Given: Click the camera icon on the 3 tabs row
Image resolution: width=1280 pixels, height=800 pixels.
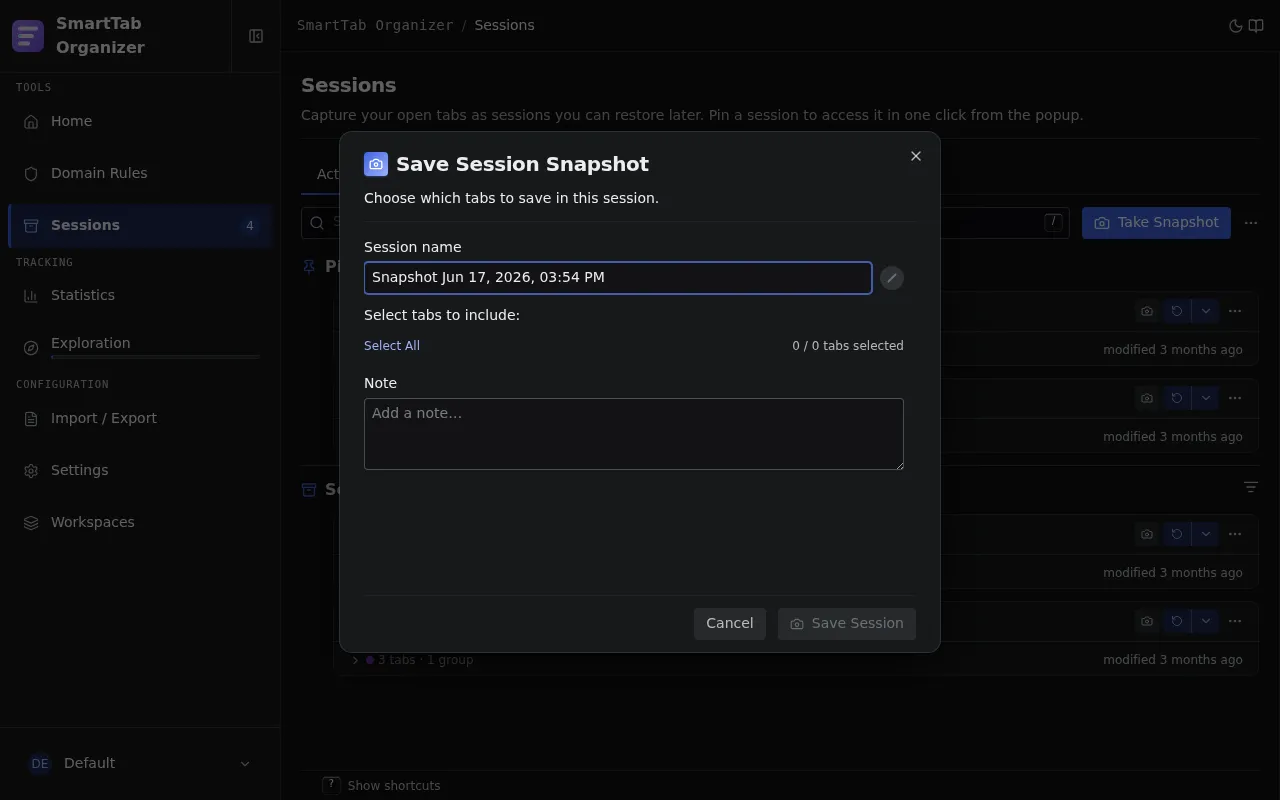Looking at the screenshot, I should coord(1147,621).
